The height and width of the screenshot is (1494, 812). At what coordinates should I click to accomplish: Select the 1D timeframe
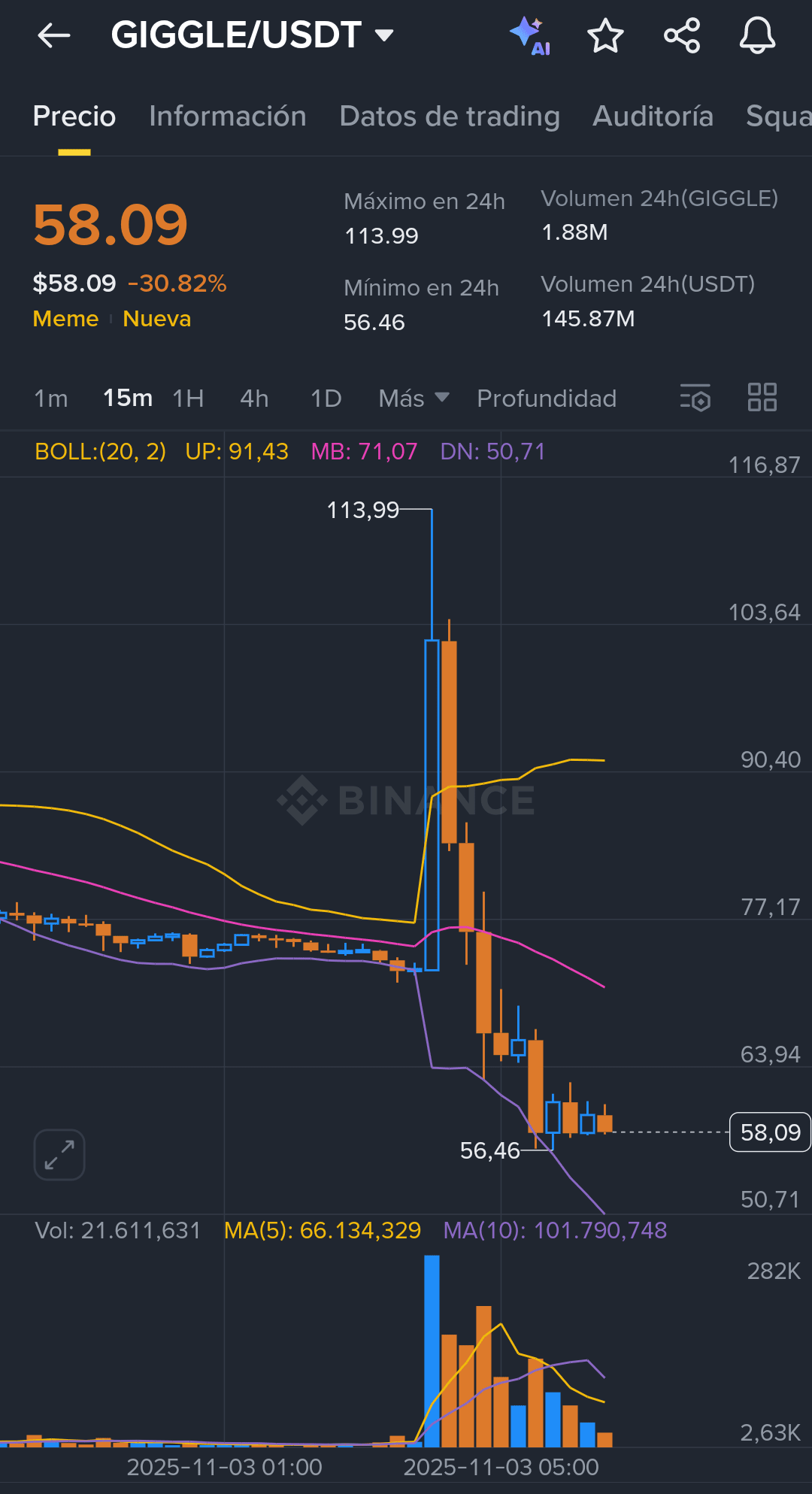[326, 398]
